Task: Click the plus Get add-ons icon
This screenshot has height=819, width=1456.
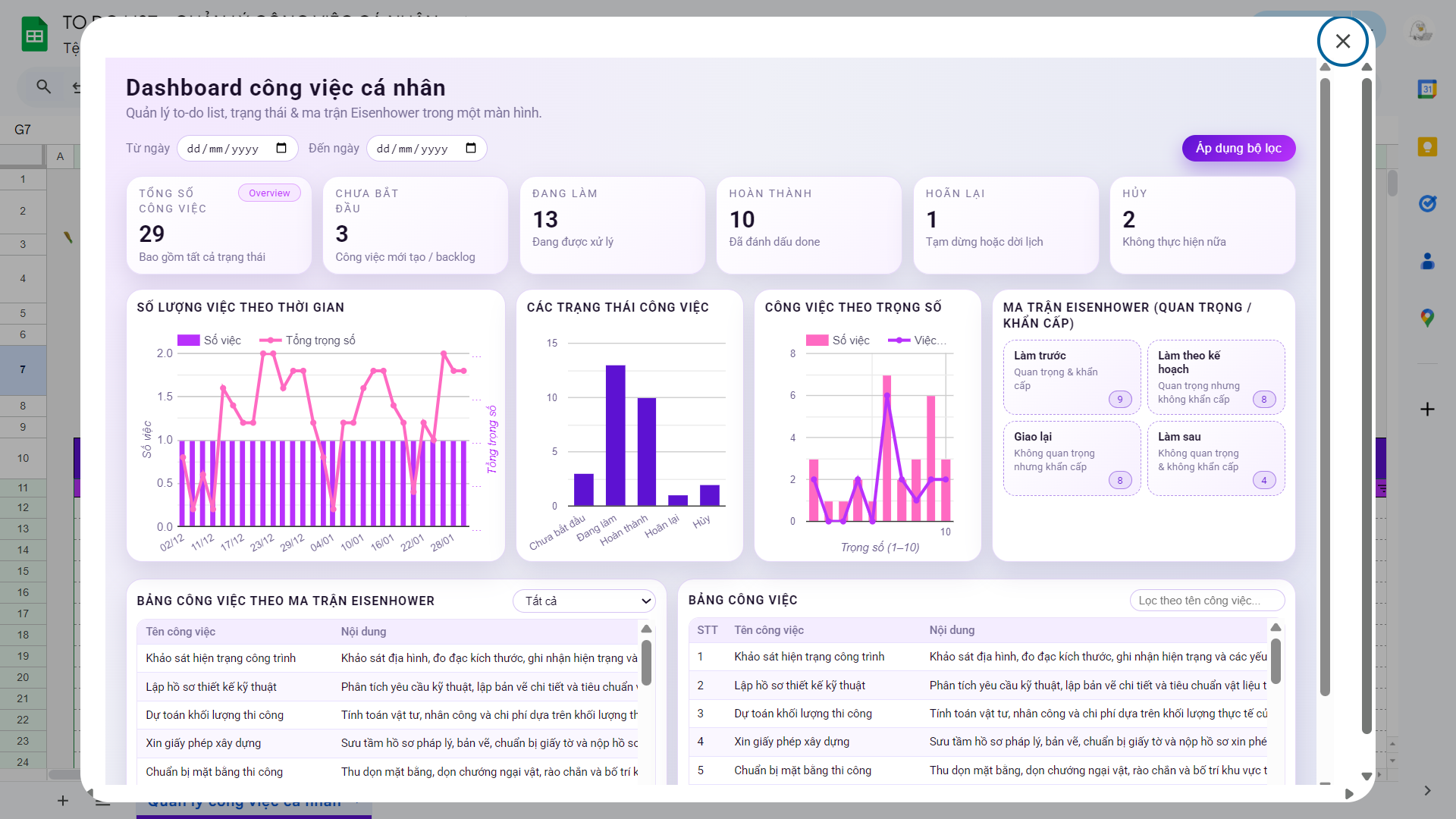Action: click(1427, 409)
